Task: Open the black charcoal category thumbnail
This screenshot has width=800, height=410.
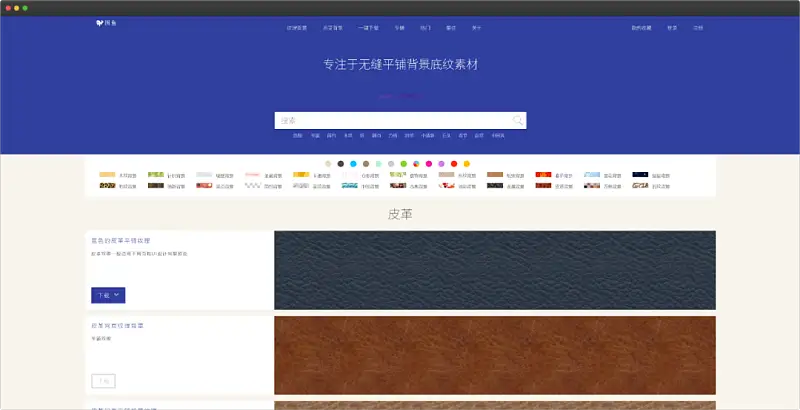Action: tap(495, 186)
